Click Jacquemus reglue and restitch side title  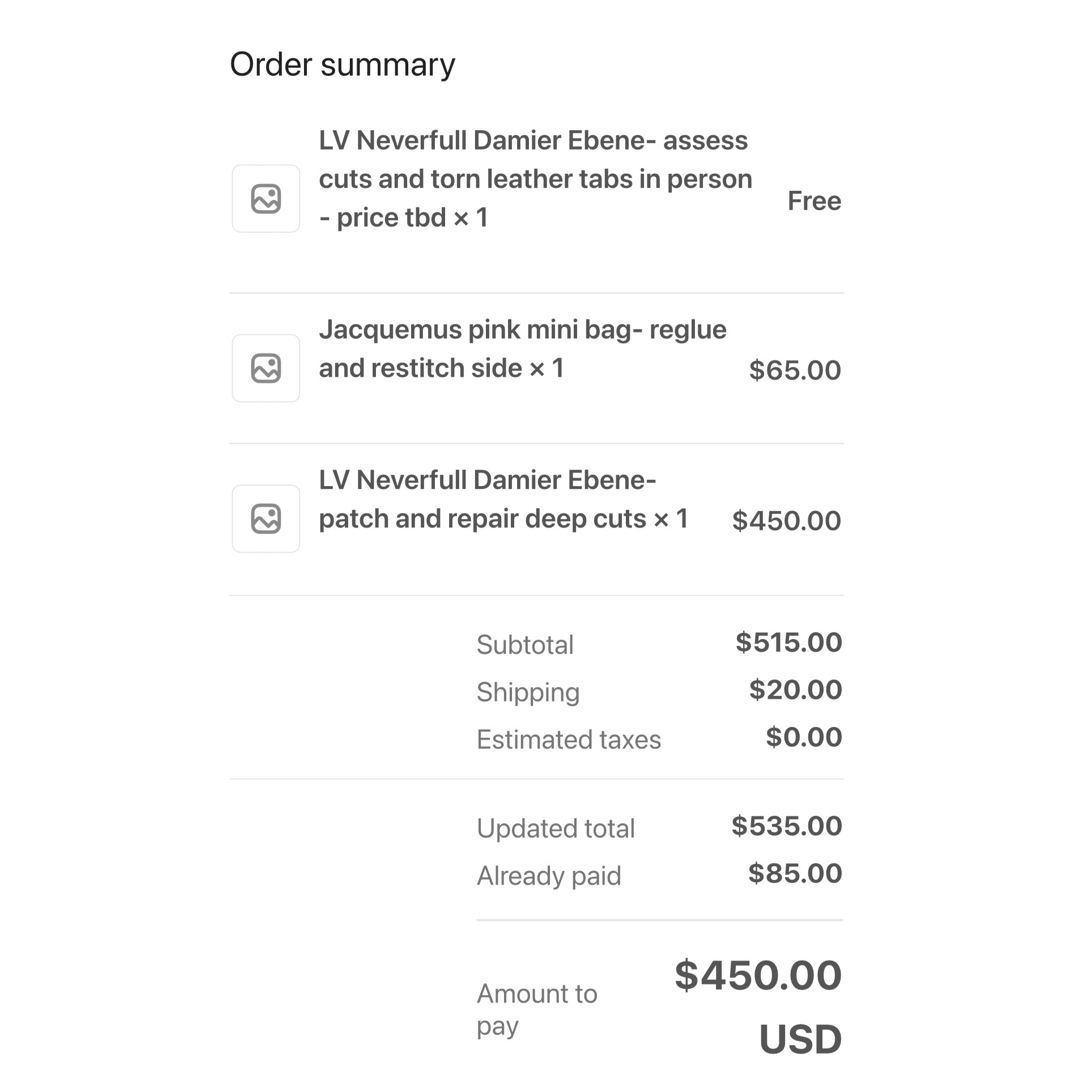tap(522, 349)
